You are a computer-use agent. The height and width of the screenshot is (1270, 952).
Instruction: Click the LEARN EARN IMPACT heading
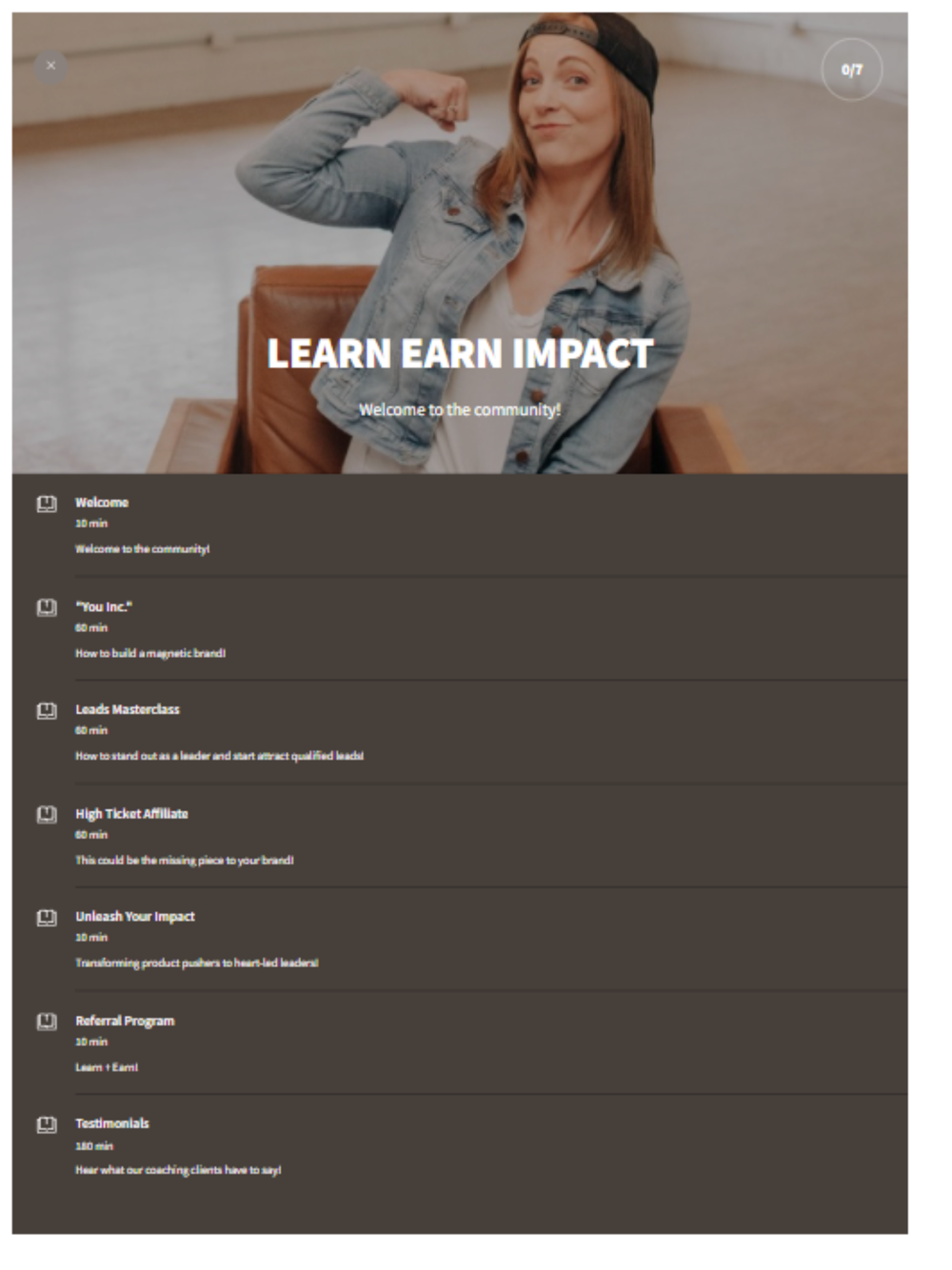click(x=460, y=353)
